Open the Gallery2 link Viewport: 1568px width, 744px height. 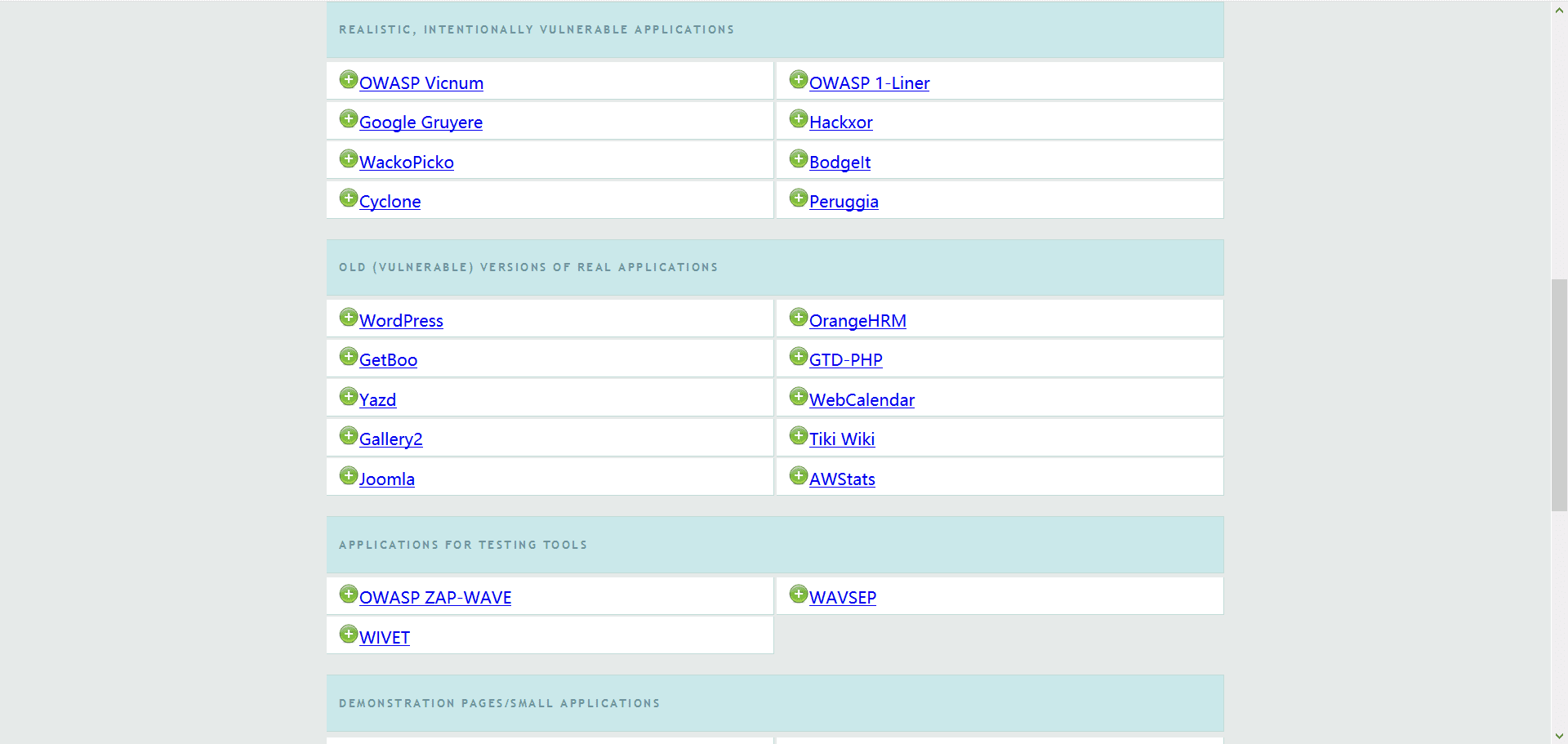(x=391, y=439)
